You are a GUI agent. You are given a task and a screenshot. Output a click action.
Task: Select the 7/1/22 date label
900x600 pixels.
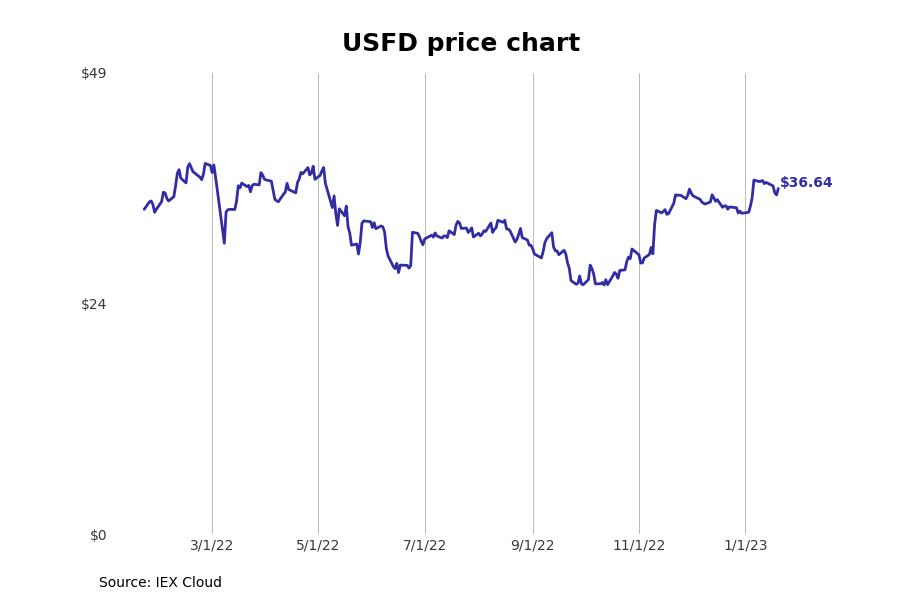(x=425, y=545)
